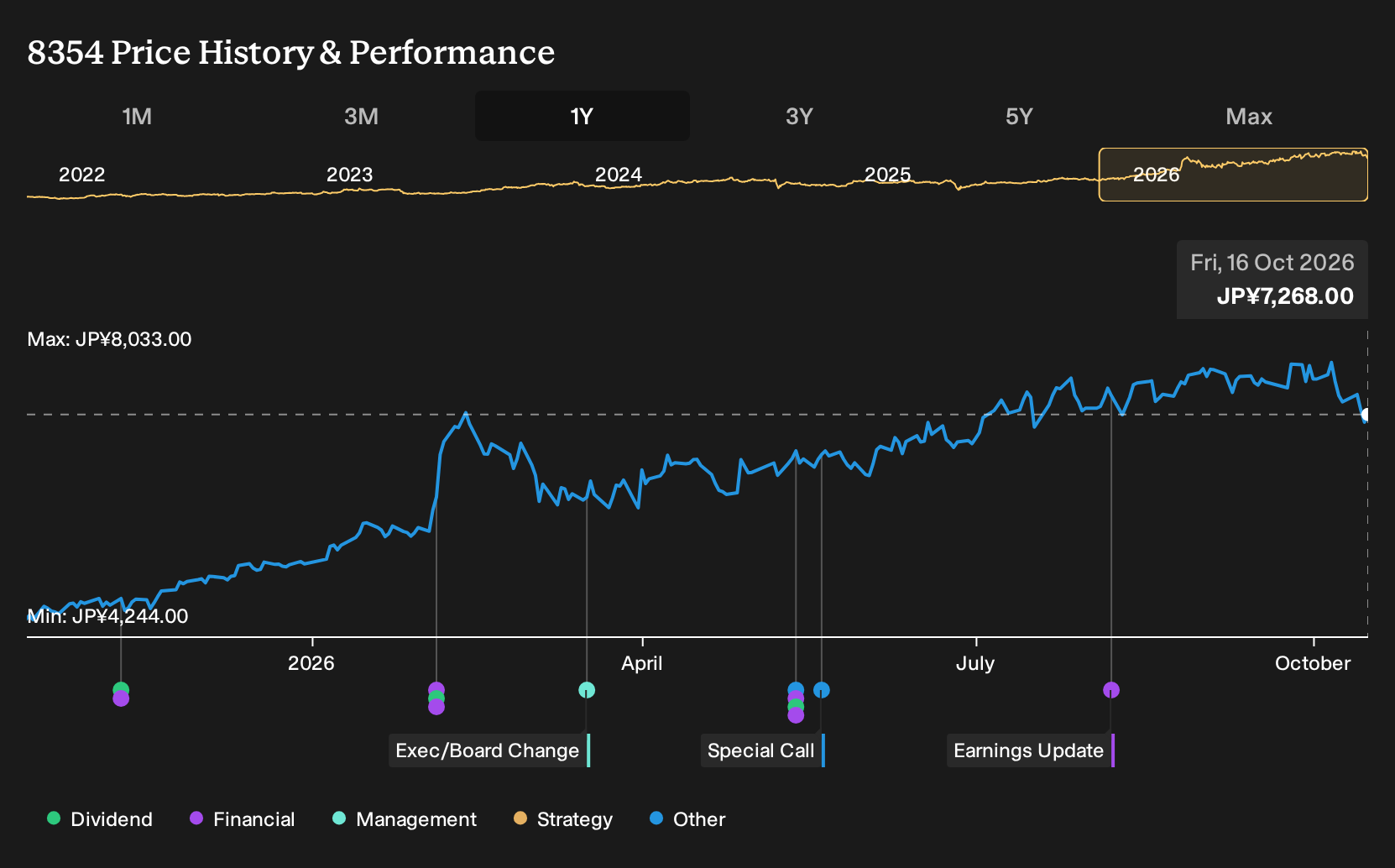
Task: Click the Fri, 16 Oct 2026 date
Action: click(1272, 263)
